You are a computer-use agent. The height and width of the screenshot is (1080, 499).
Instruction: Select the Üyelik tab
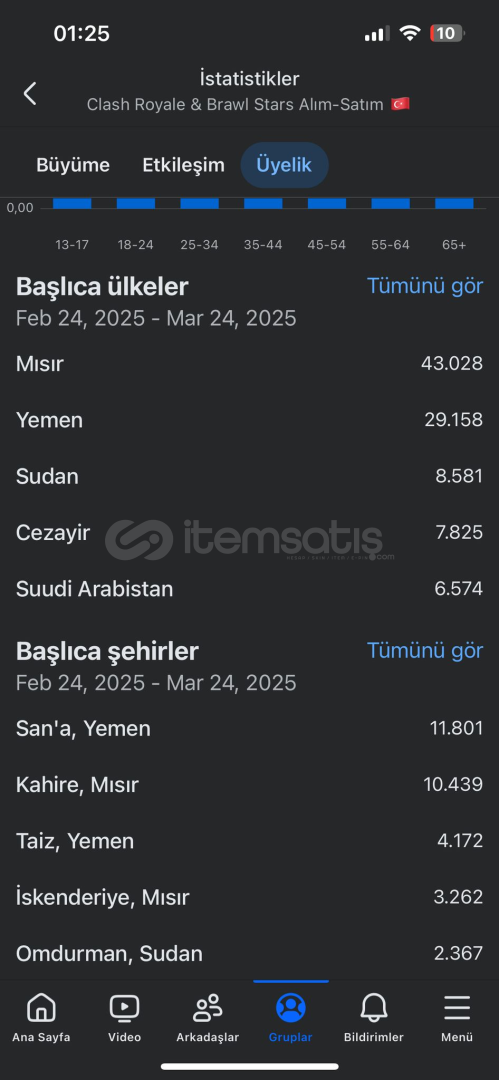[284, 165]
